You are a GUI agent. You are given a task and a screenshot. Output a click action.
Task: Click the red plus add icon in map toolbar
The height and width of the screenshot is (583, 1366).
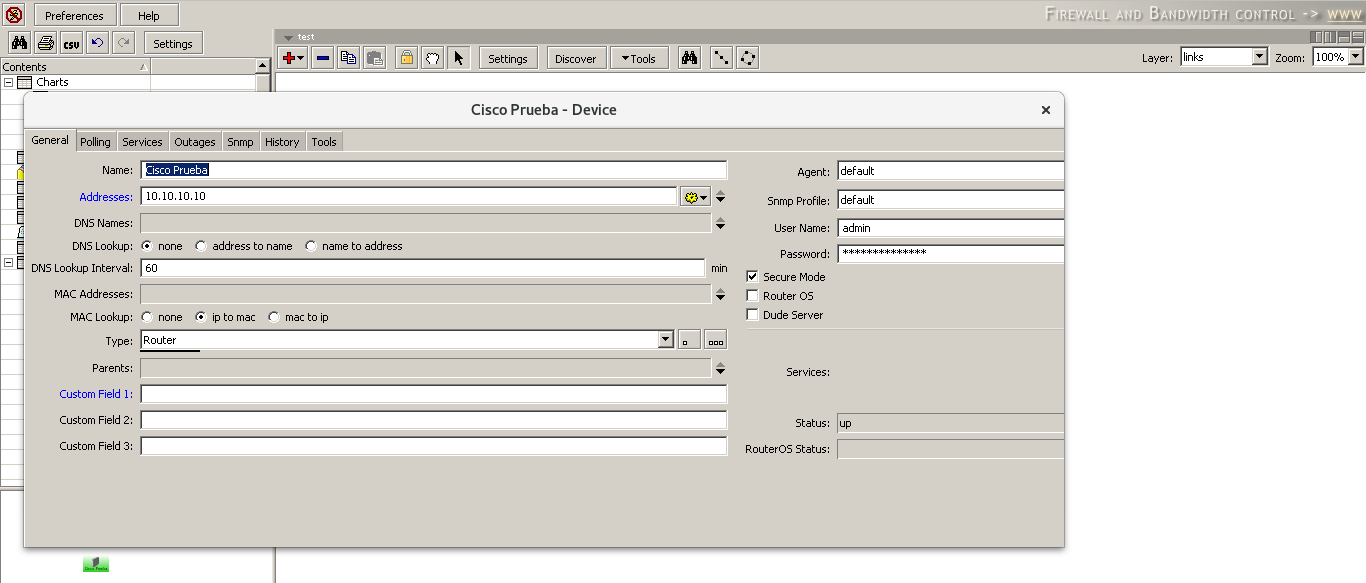293,58
